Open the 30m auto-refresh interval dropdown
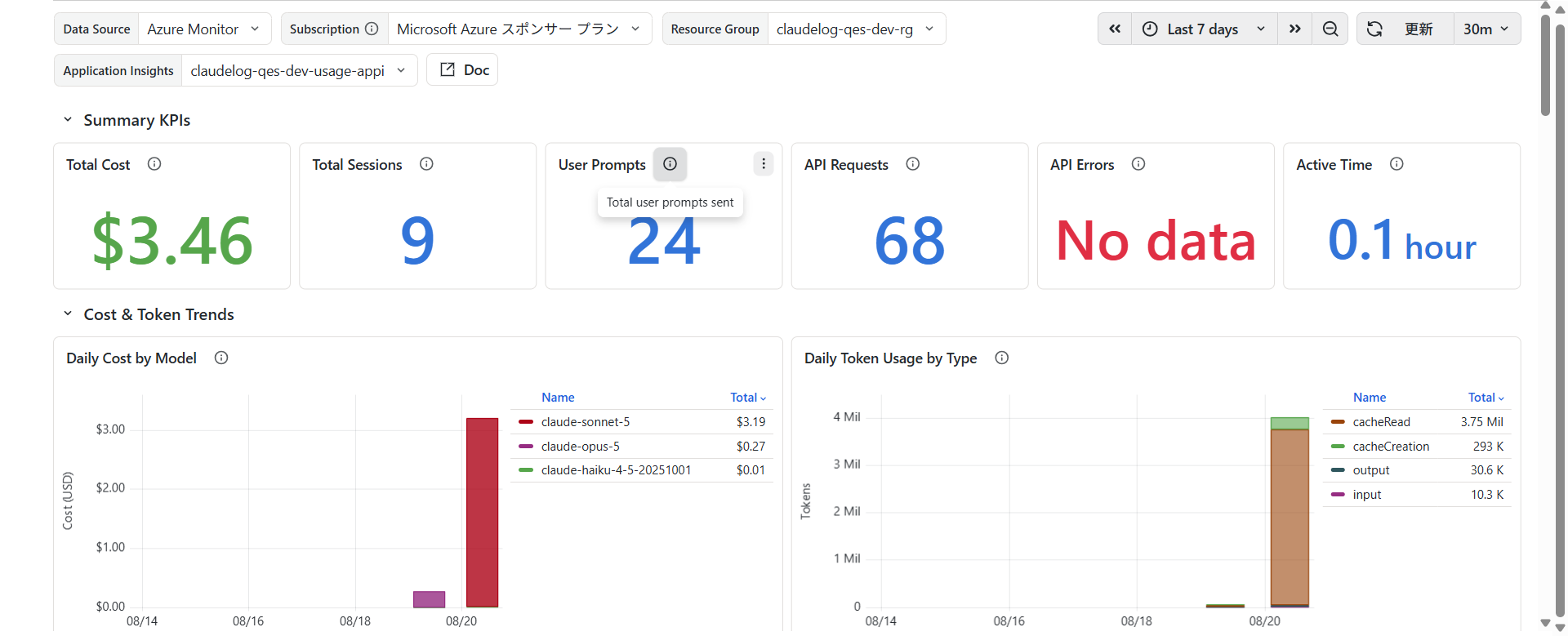This screenshot has height=636, width=1568. click(1486, 29)
